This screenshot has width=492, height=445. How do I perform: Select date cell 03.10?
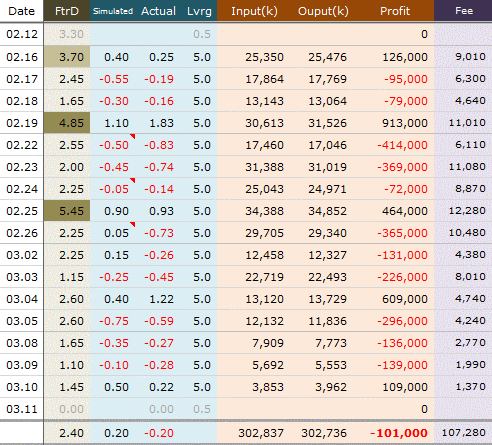(22, 387)
